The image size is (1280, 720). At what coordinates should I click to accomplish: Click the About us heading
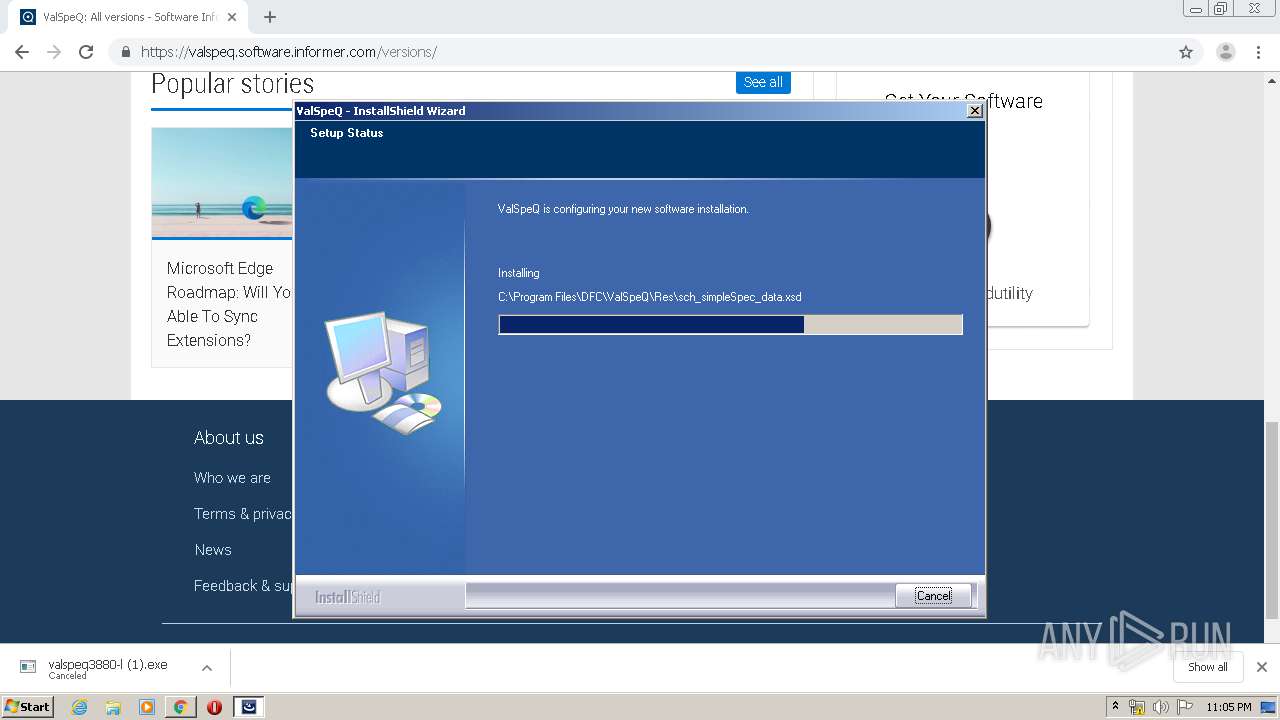click(229, 438)
